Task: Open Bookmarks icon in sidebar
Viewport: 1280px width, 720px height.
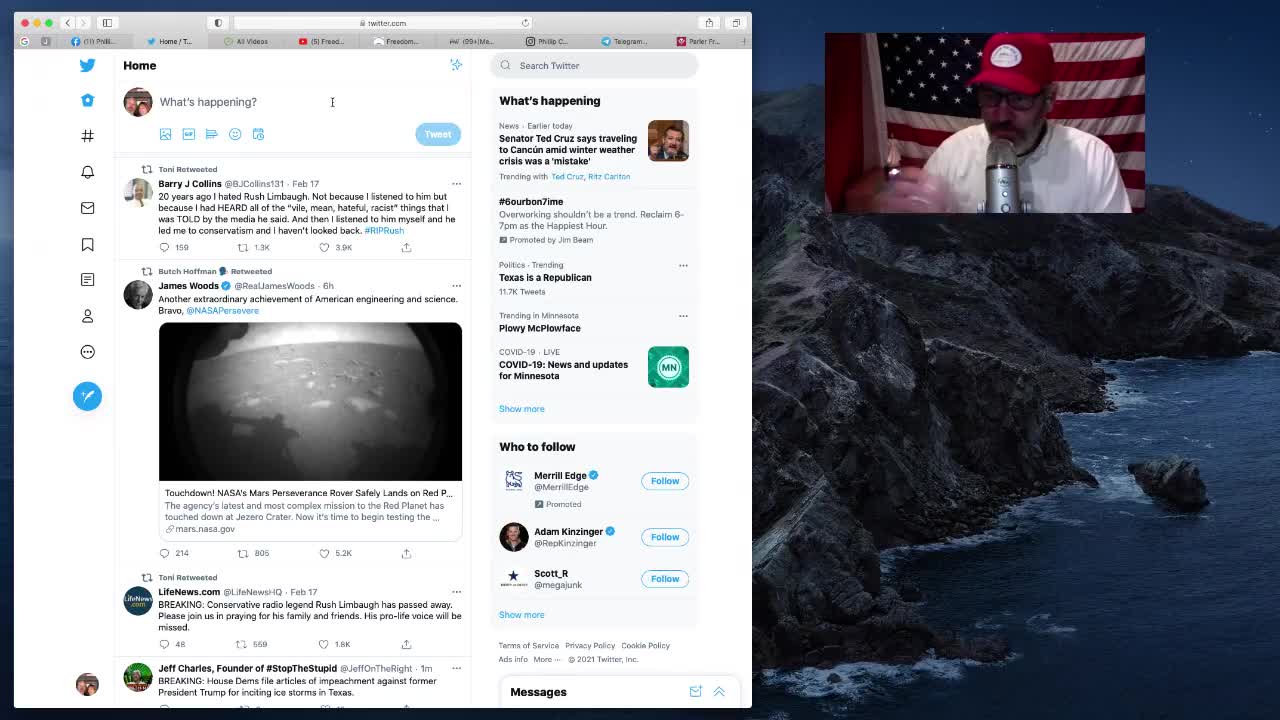Action: pyautogui.click(x=87, y=244)
